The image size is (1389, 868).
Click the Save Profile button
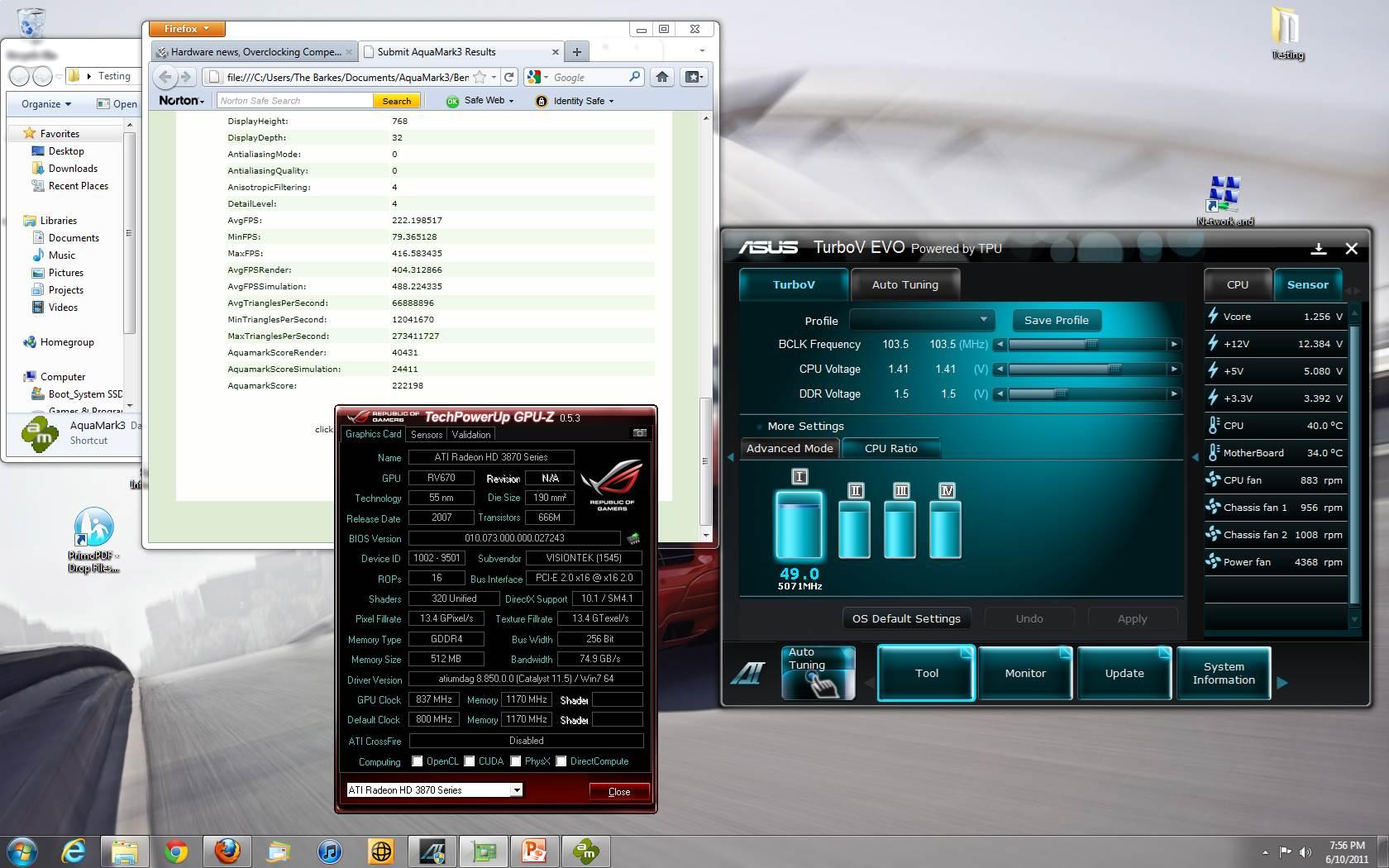(x=1056, y=320)
